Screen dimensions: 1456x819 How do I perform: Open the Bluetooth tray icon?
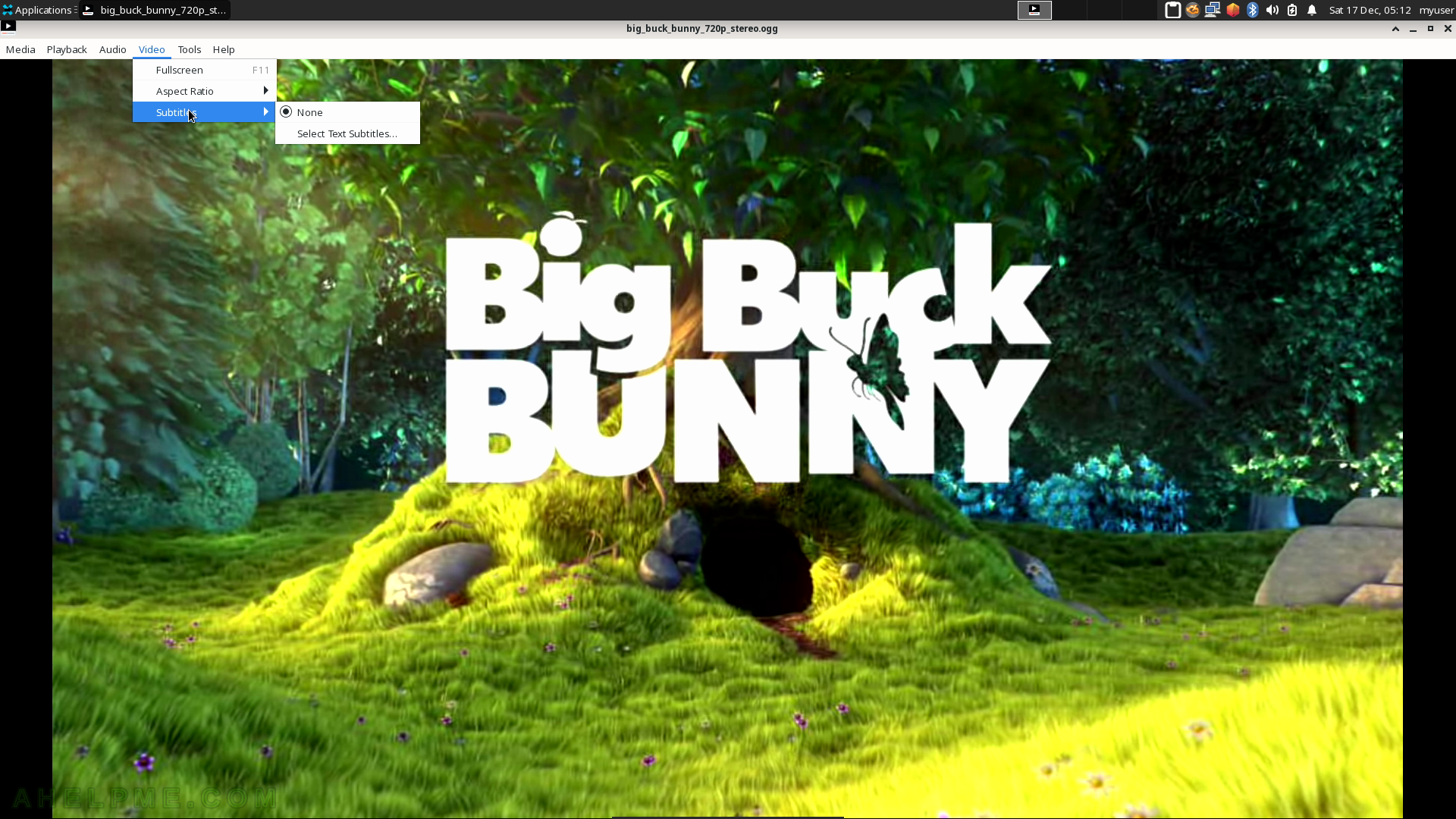pyautogui.click(x=1253, y=10)
